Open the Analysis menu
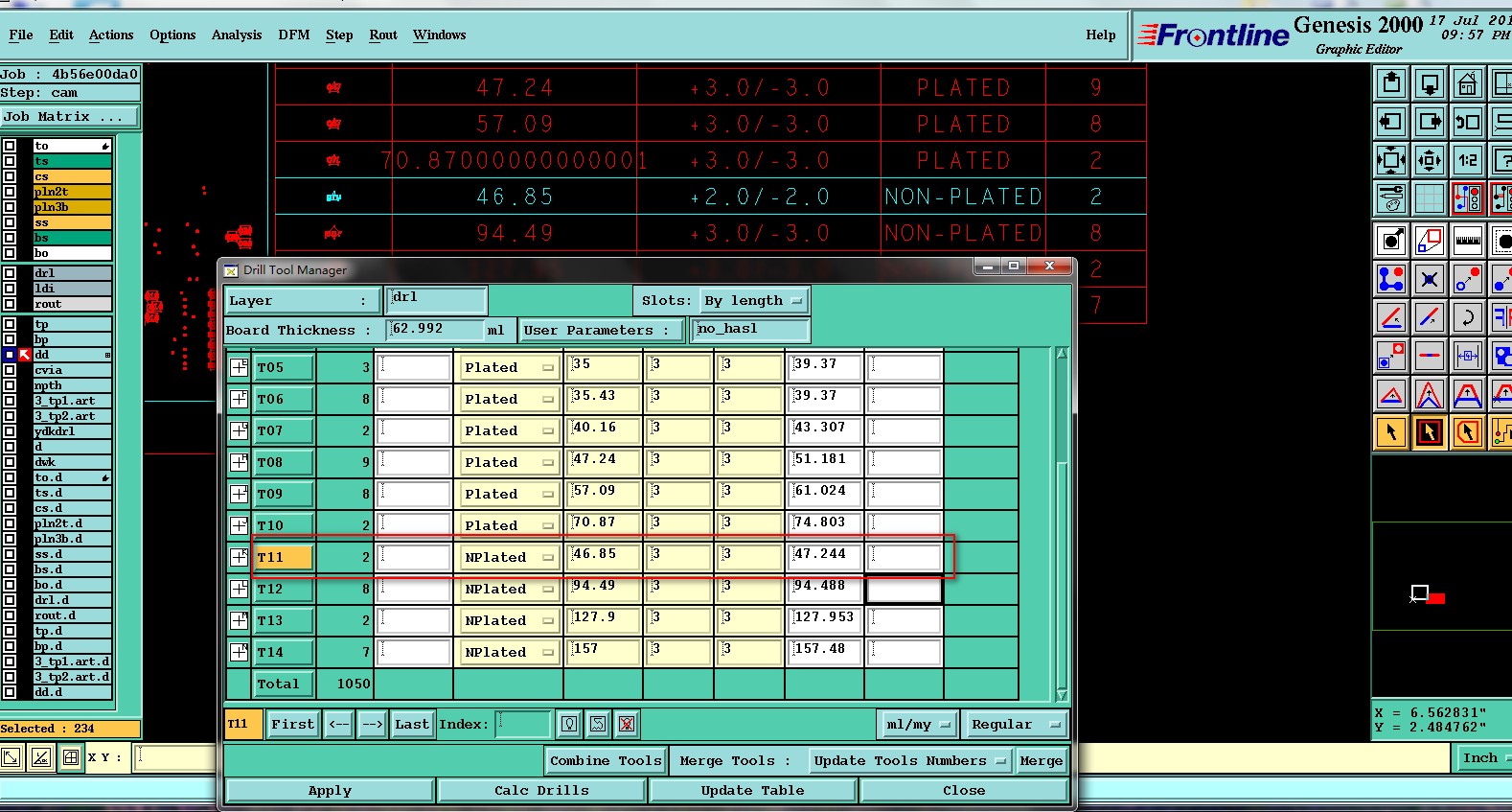This screenshot has height=812, width=1512. tap(237, 35)
